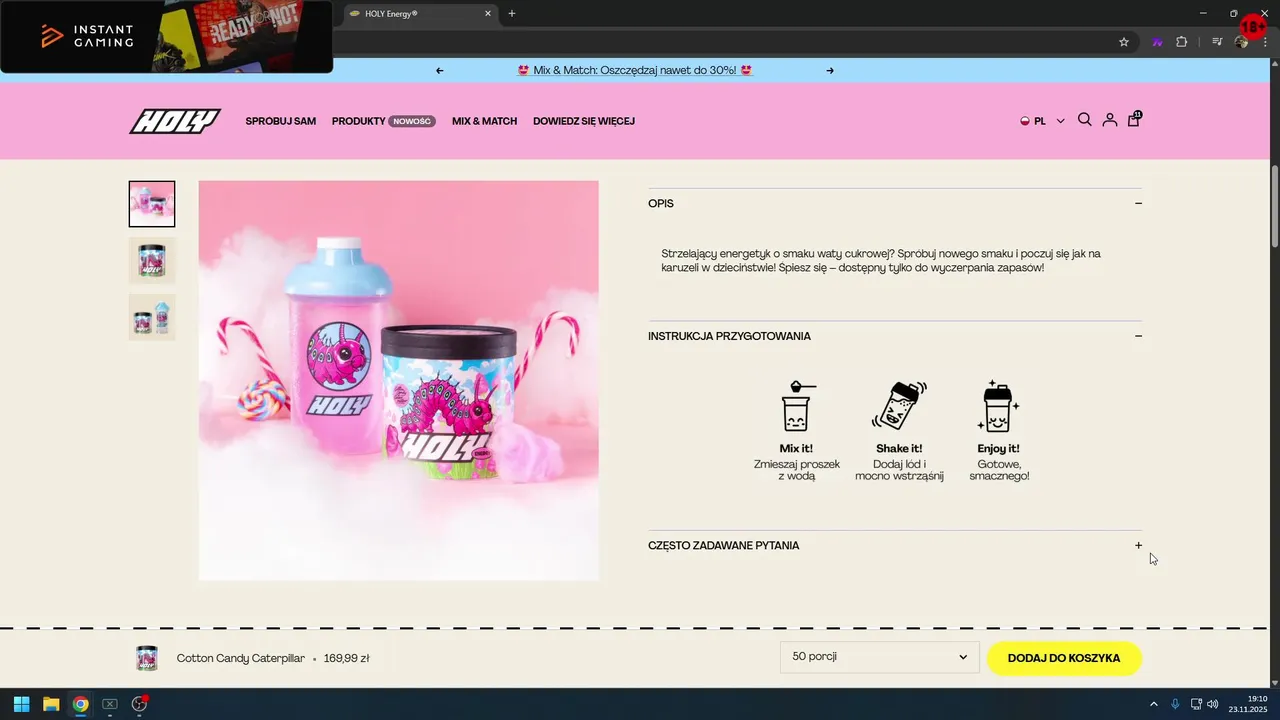1280x720 pixels.
Task: Click Dodaj lód i mocno wstrząśnij text
Action: coord(899,470)
